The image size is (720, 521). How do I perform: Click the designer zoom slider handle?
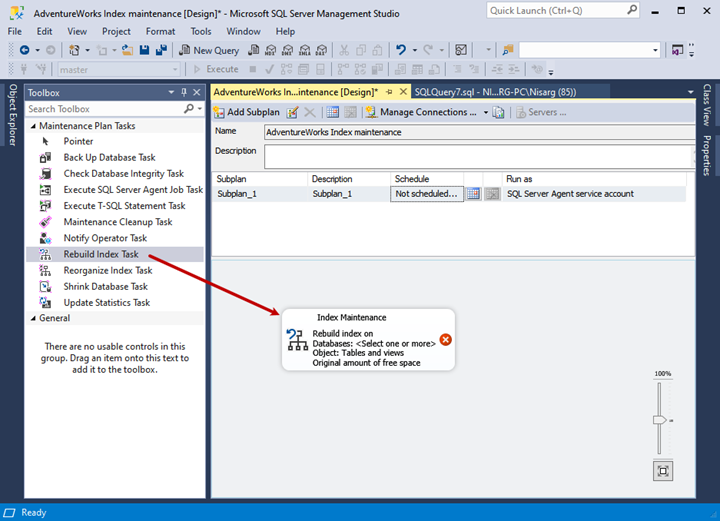click(659, 420)
